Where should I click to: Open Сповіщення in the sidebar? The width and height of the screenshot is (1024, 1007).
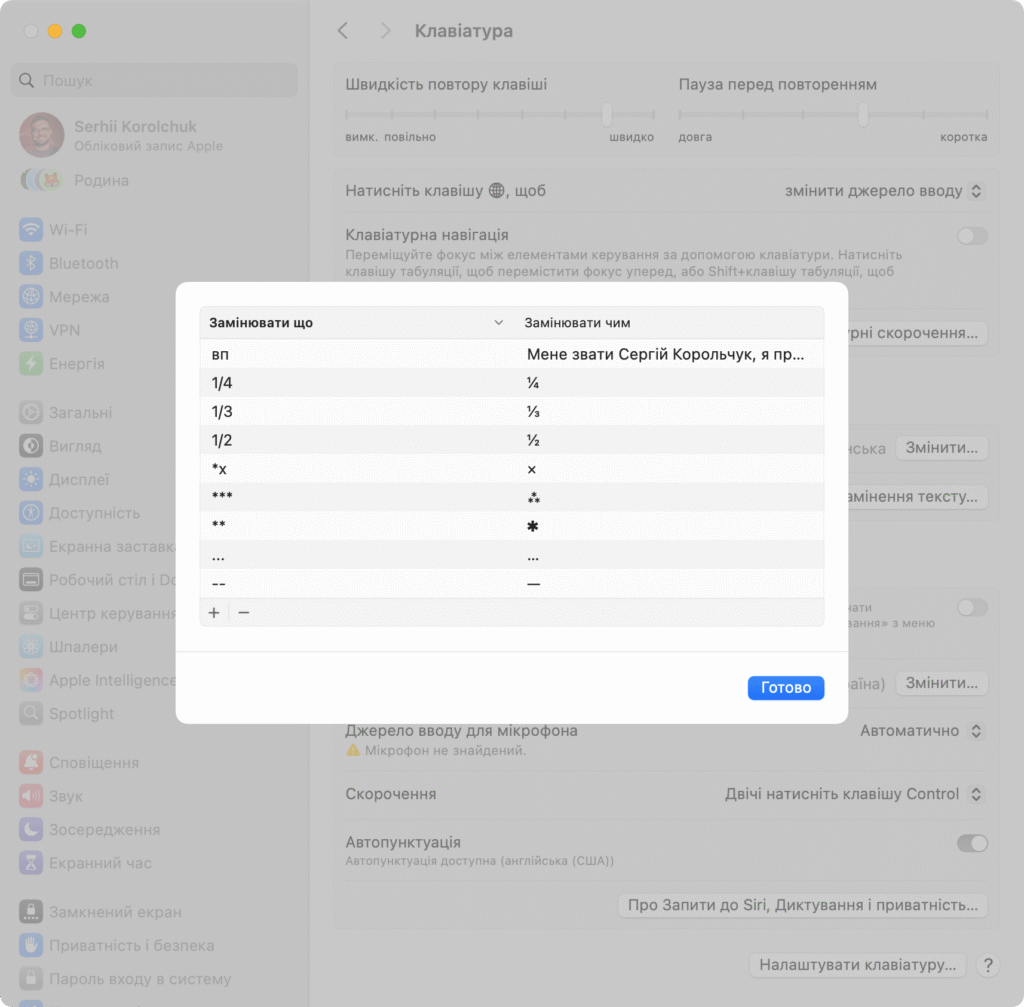pyautogui.click(x=93, y=763)
